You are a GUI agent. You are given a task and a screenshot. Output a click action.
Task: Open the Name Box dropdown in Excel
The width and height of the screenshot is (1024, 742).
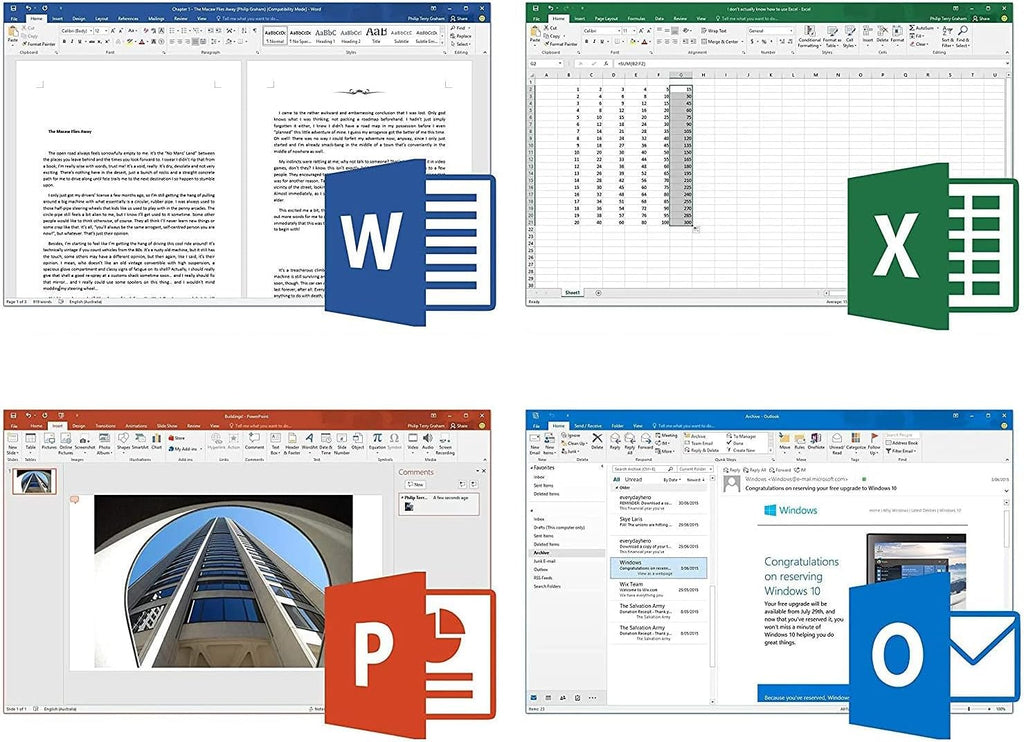pyautogui.click(x=560, y=64)
